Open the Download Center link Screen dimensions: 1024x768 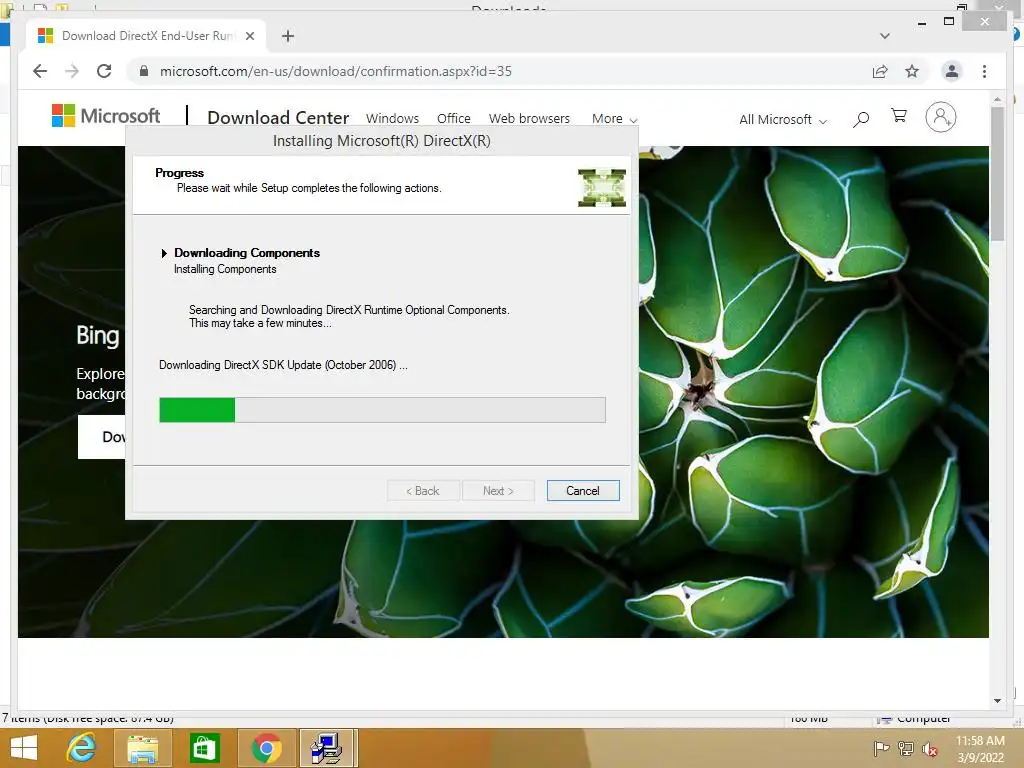[x=278, y=118]
